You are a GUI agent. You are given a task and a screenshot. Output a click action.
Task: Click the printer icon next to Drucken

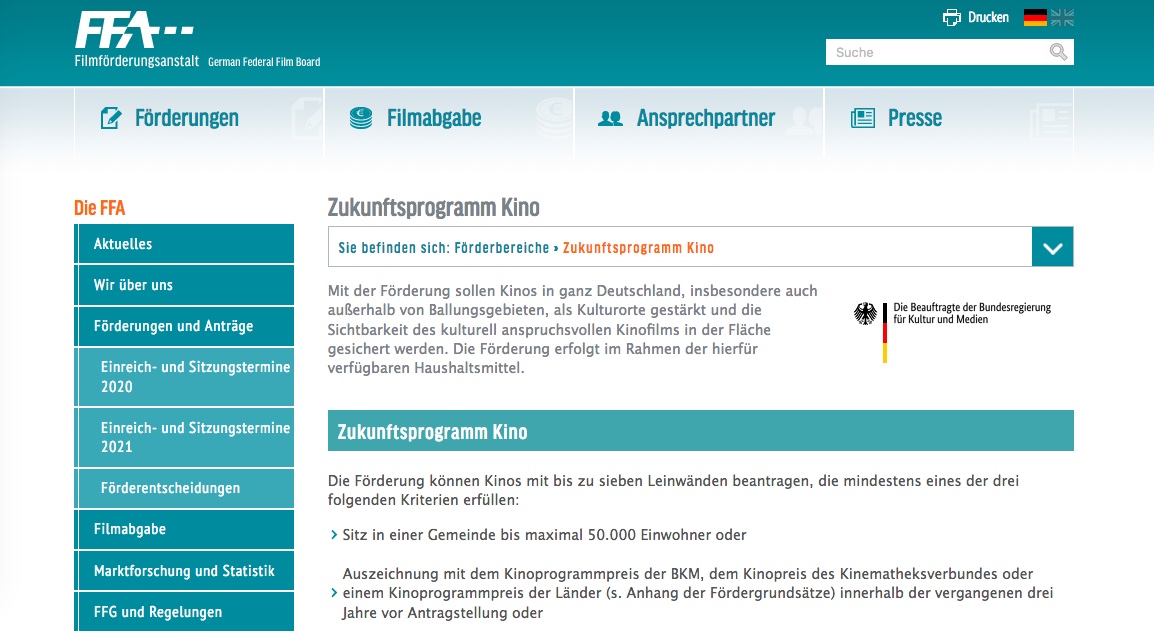[x=952, y=18]
